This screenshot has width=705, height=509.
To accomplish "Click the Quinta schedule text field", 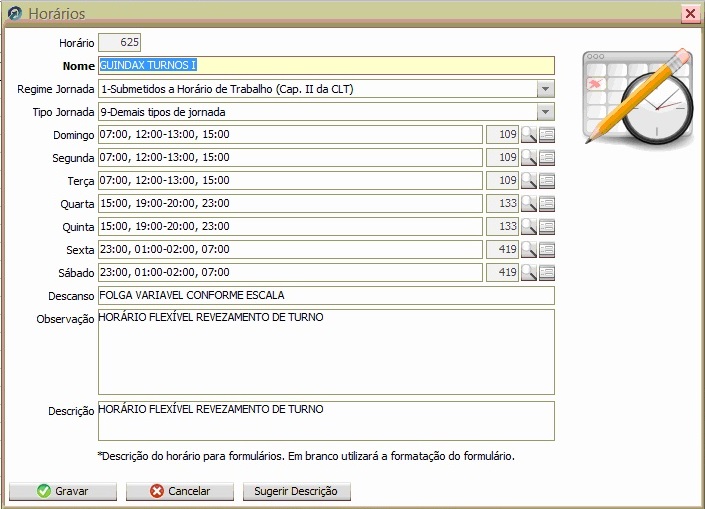I will click(290, 226).
